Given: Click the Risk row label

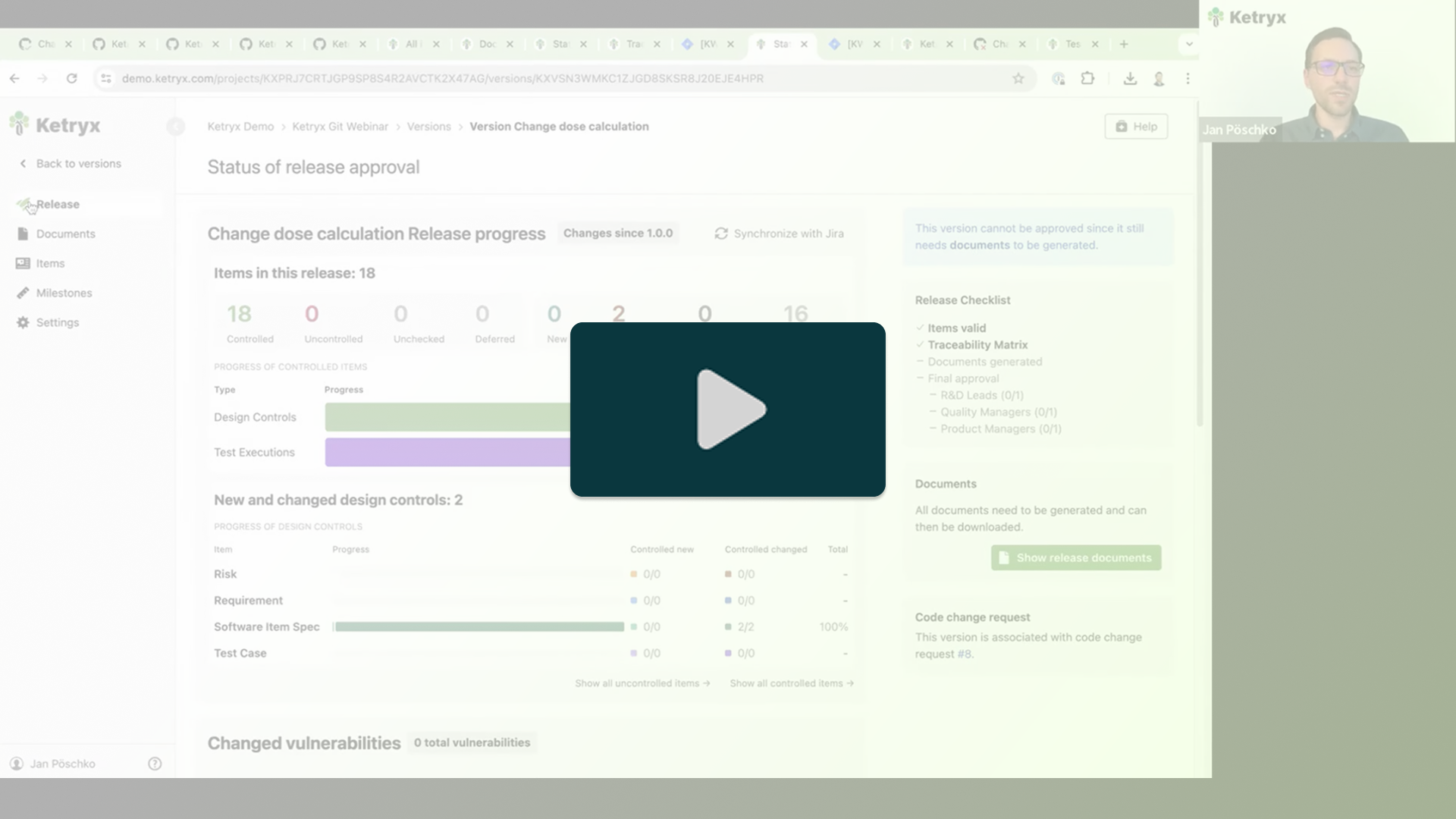Looking at the screenshot, I should coord(225,574).
